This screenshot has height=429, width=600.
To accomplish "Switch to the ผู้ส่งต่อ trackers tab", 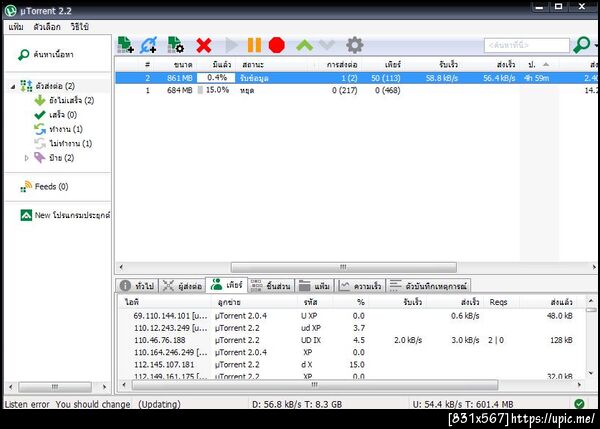I will point(182,286).
